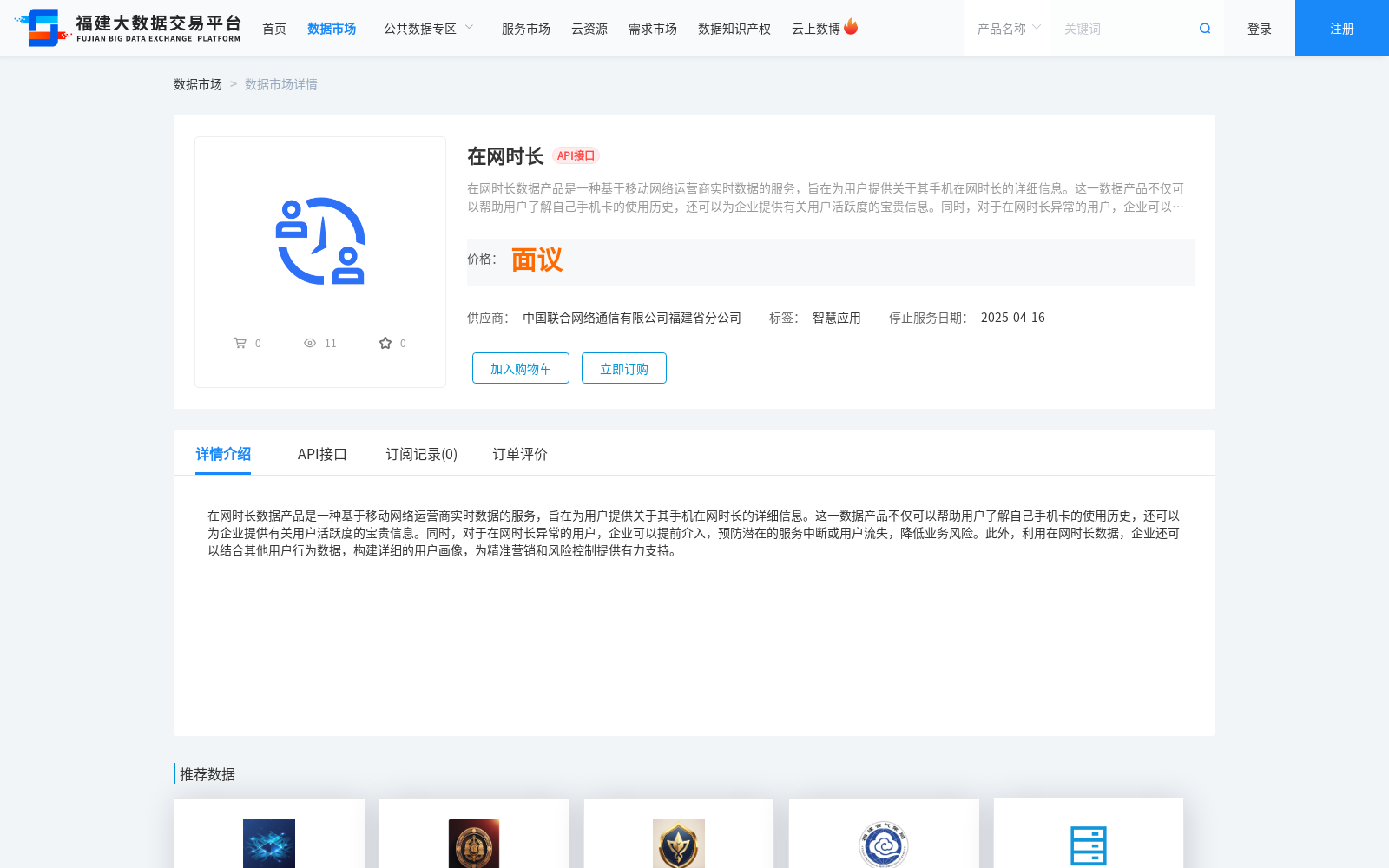Image resolution: width=1389 pixels, height=868 pixels.
Task: Click the 加入购物车 button
Action: click(x=521, y=368)
